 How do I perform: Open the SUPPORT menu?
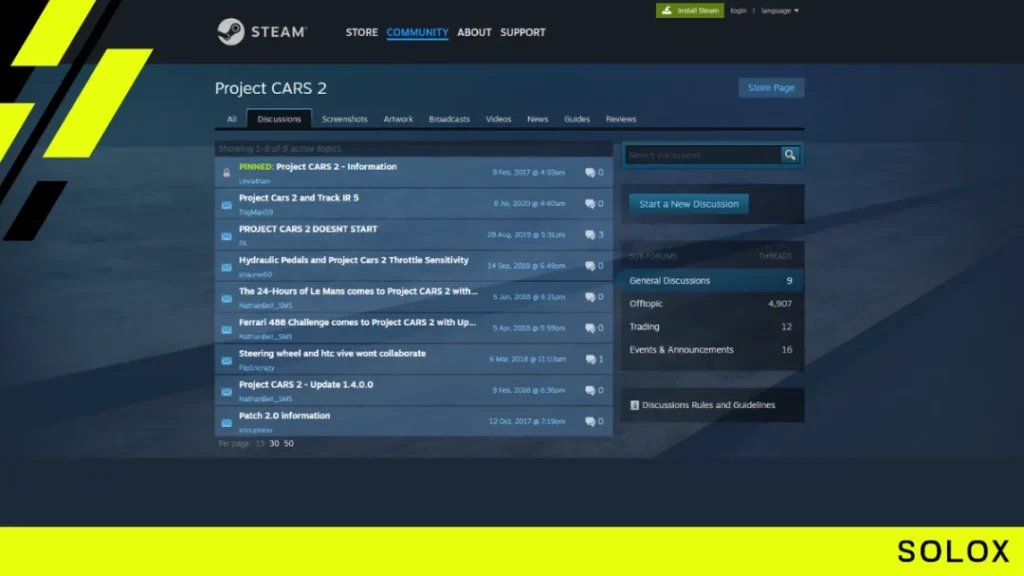[x=522, y=32]
